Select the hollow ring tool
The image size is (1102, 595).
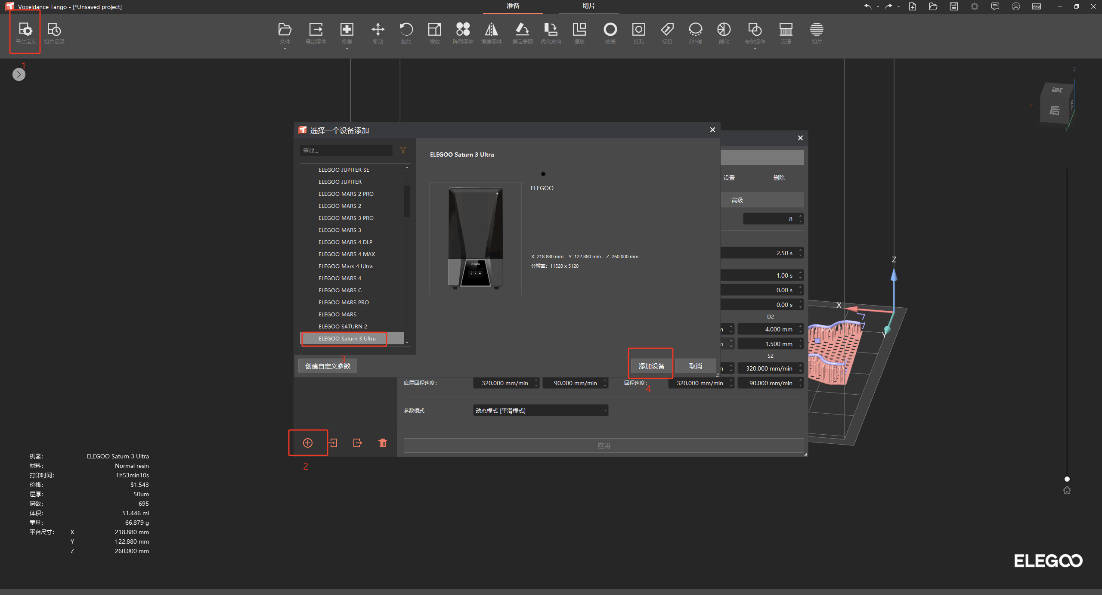610,29
